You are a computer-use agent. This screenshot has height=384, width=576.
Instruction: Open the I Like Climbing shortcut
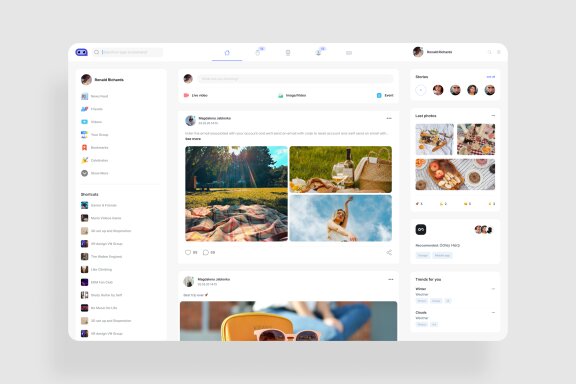click(x=97, y=269)
